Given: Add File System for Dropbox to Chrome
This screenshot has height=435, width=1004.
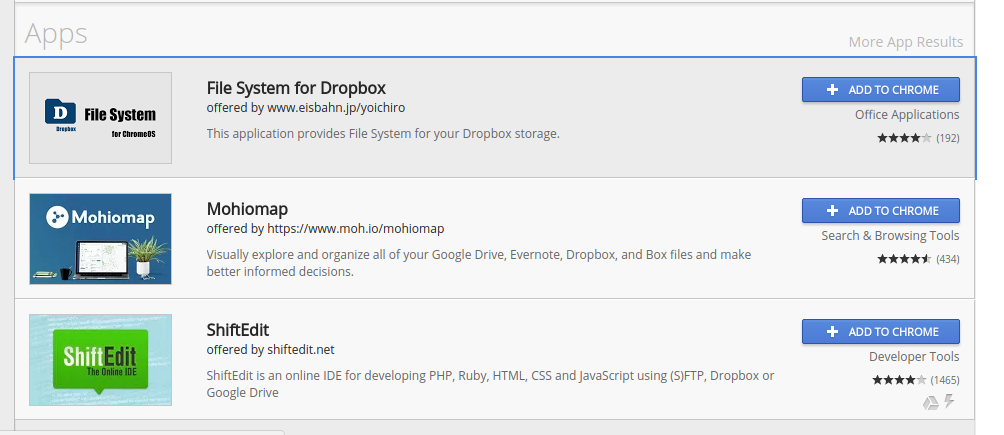Looking at the screenshot, I should click(880, 90).
